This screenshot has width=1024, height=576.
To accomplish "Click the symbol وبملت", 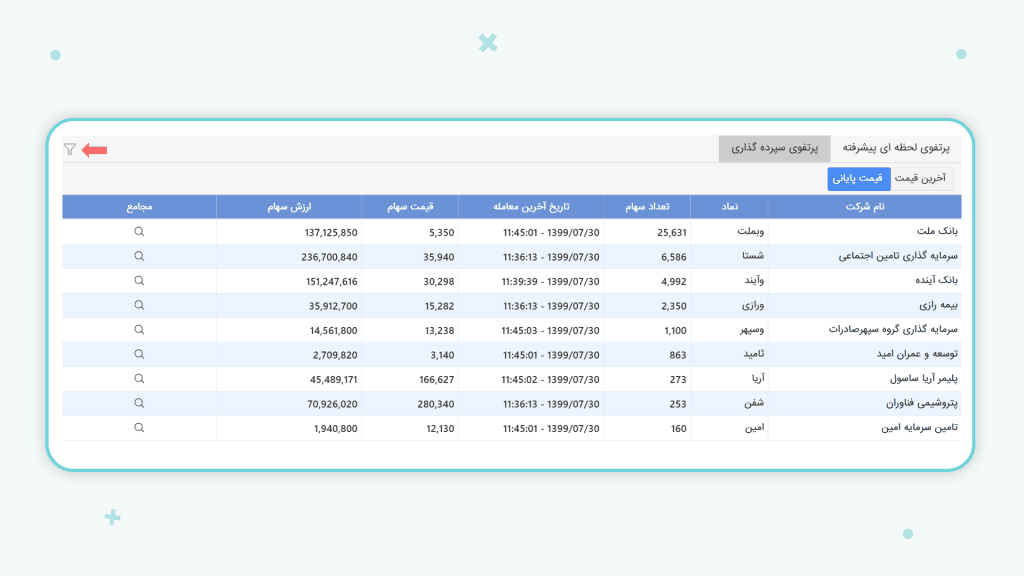I will click(x=750, y=231).
